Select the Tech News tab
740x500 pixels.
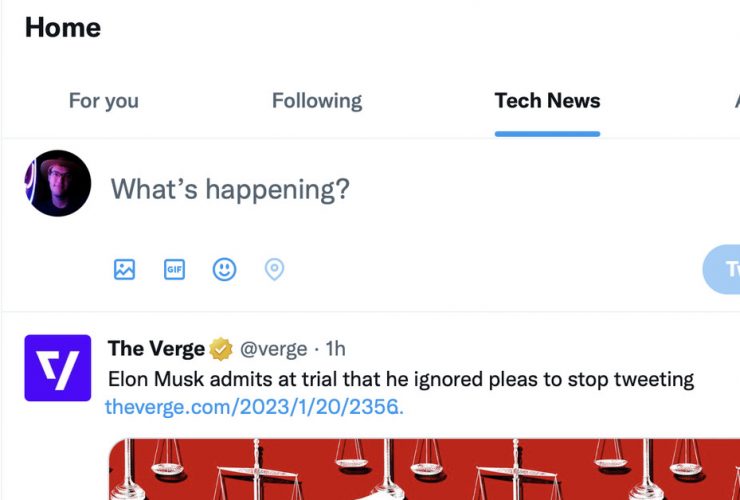coord(547,101)
